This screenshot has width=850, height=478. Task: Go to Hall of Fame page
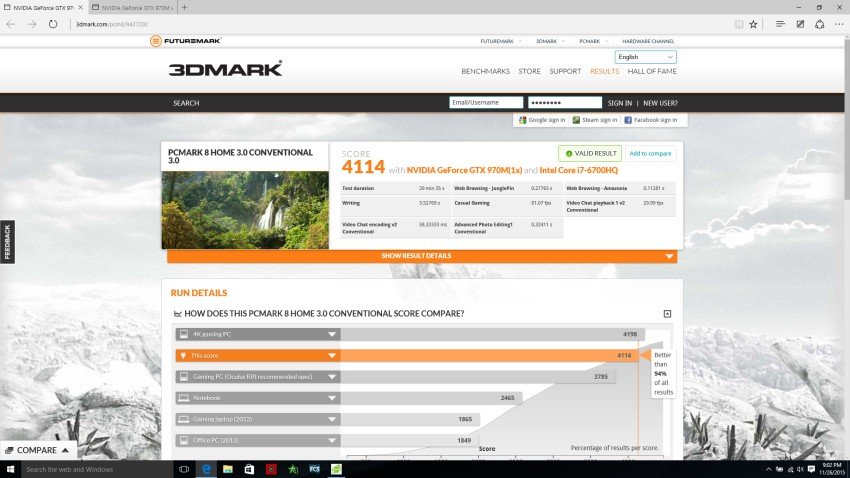coord(652,71)
